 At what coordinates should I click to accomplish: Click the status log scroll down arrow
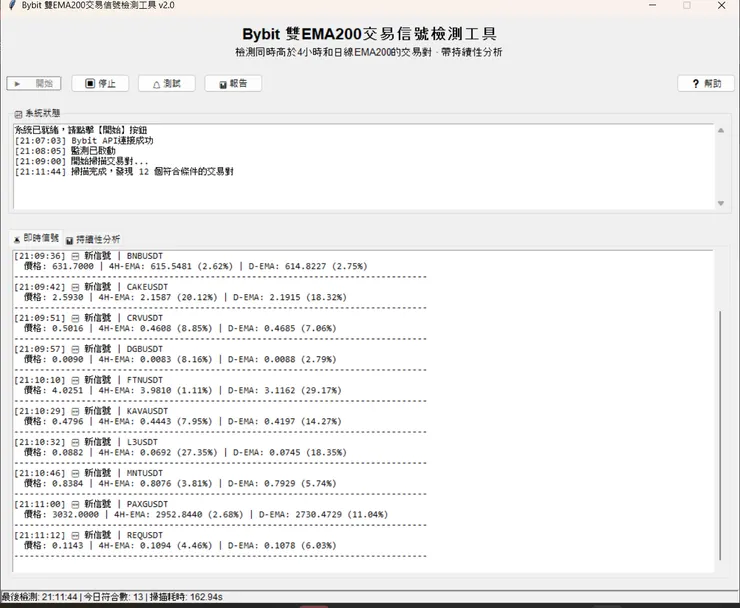pyautogui.click(x=721, y=203)
